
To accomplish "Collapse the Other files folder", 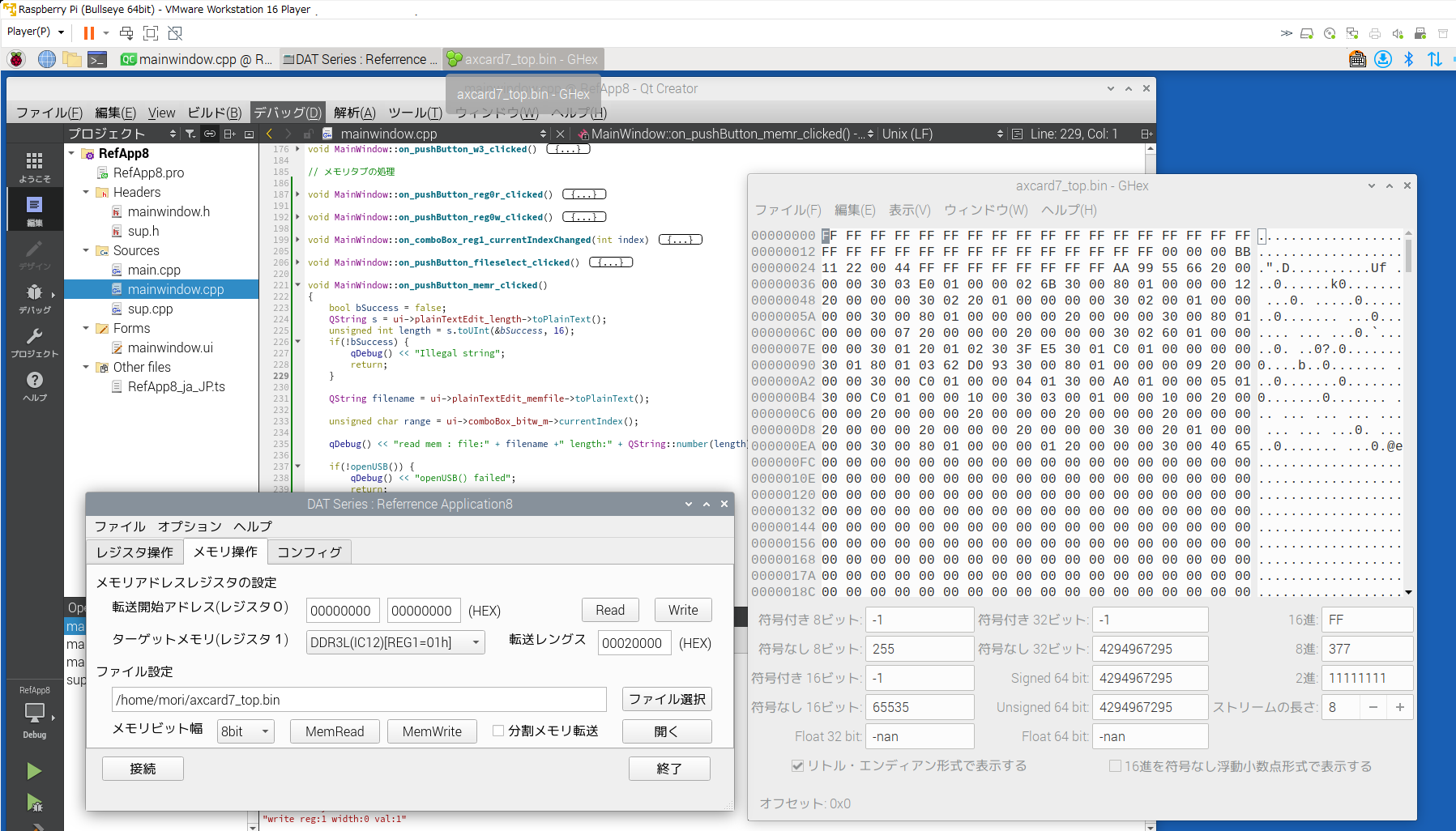I will pos(86,367).
